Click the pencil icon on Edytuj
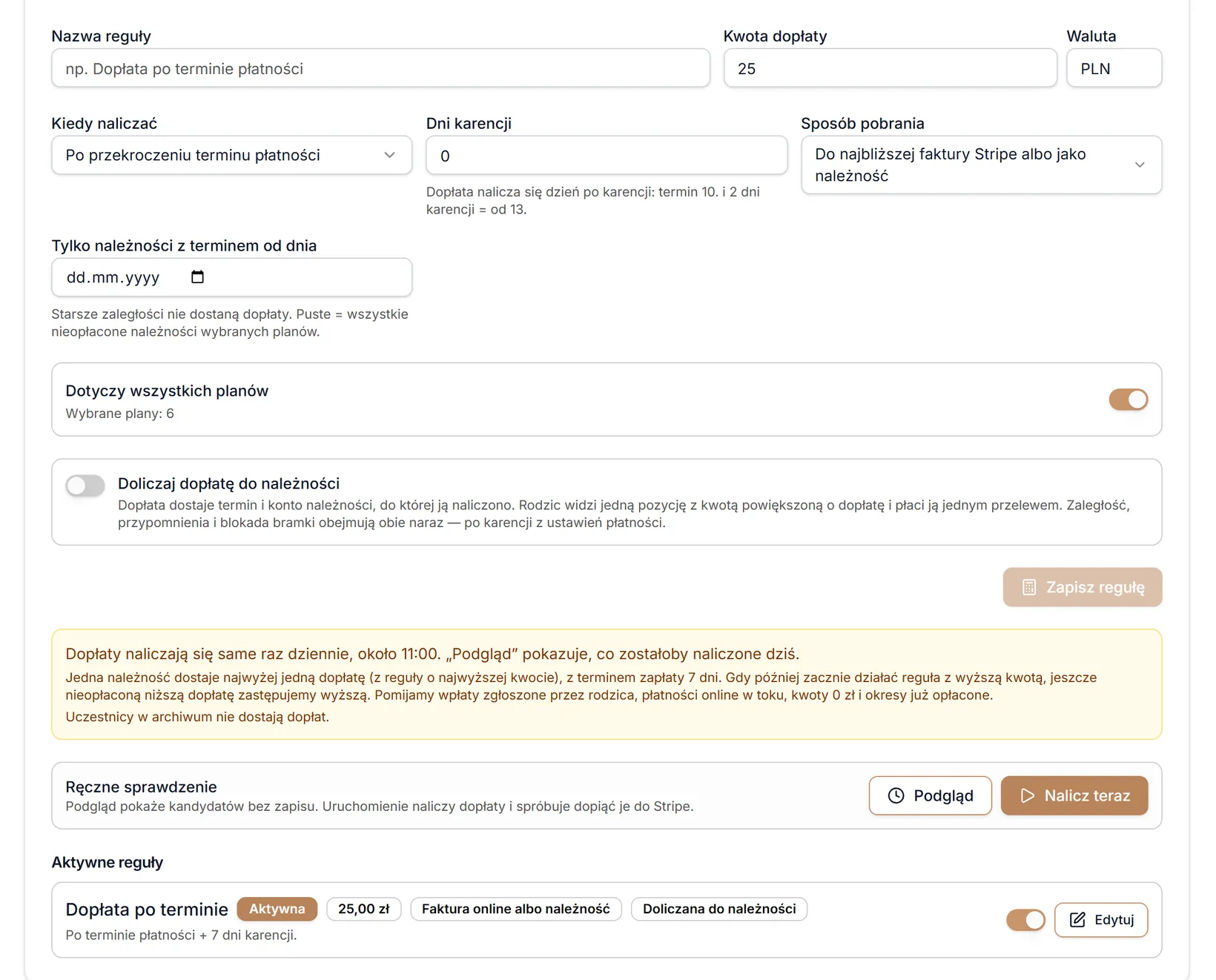 (1077, 920)
